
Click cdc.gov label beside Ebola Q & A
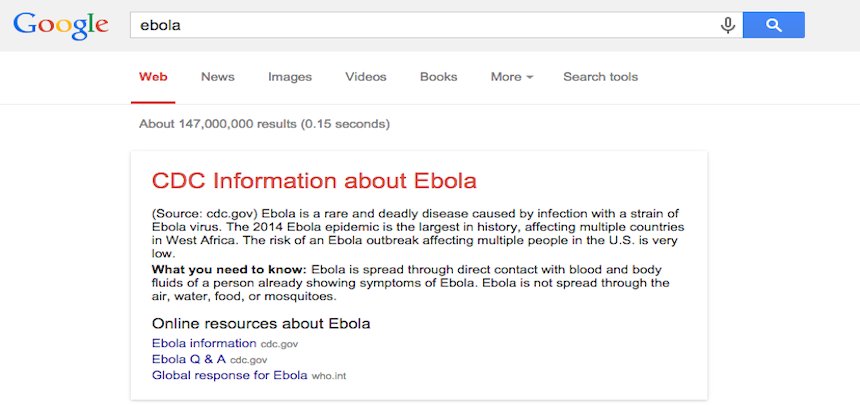pyautogui.click(x=248, y=360)
